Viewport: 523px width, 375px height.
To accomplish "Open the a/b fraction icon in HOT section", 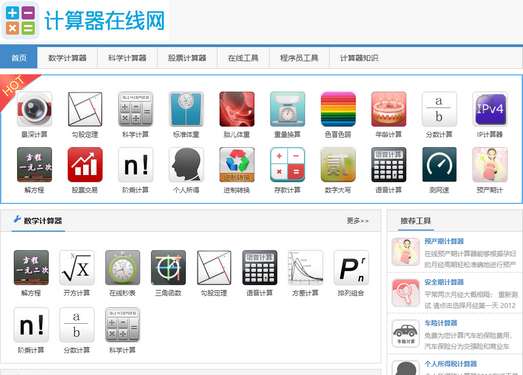I will point(439,109).
